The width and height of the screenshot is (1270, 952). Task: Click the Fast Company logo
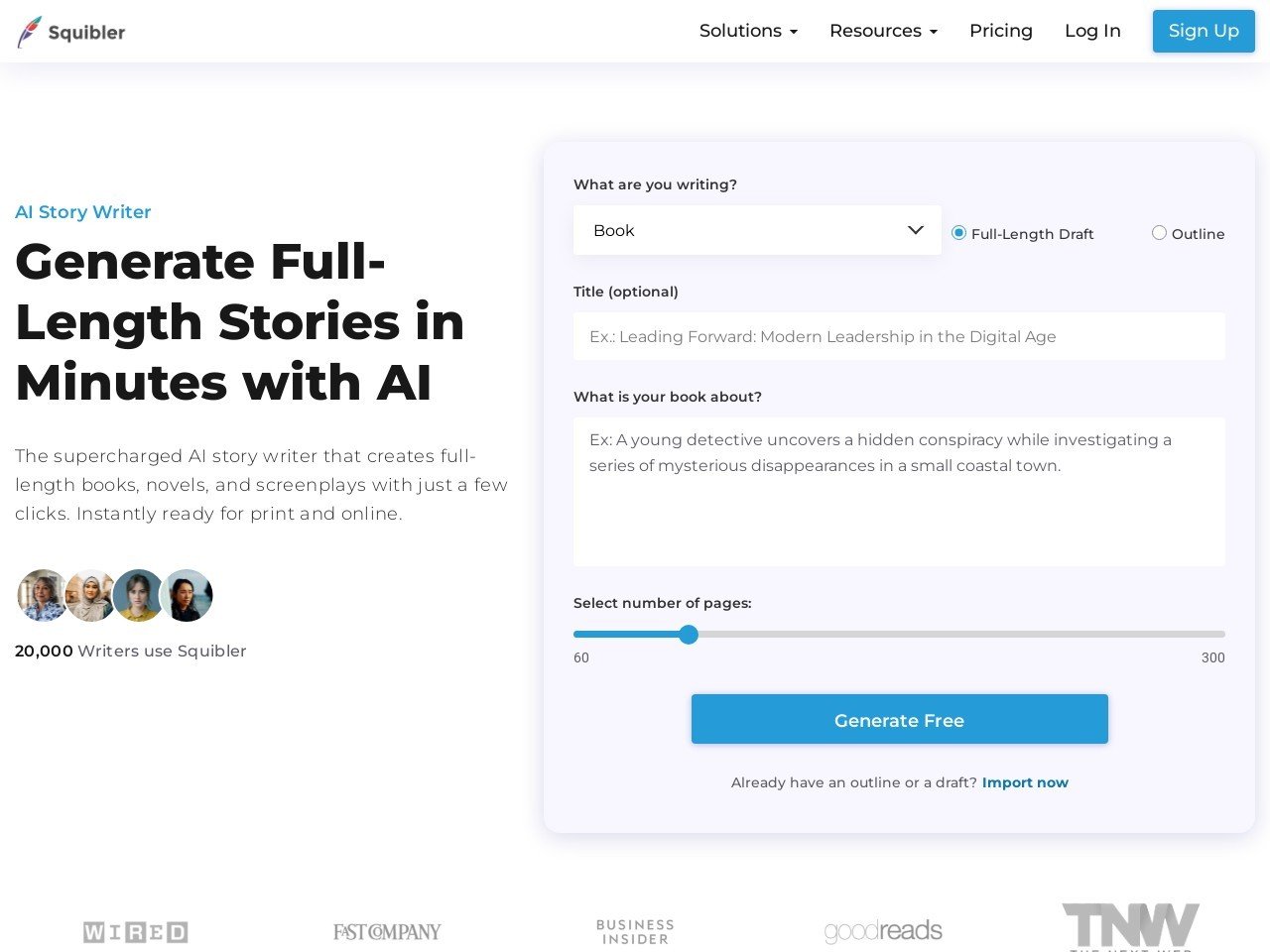pyautogui.click(x=387, y=932)
